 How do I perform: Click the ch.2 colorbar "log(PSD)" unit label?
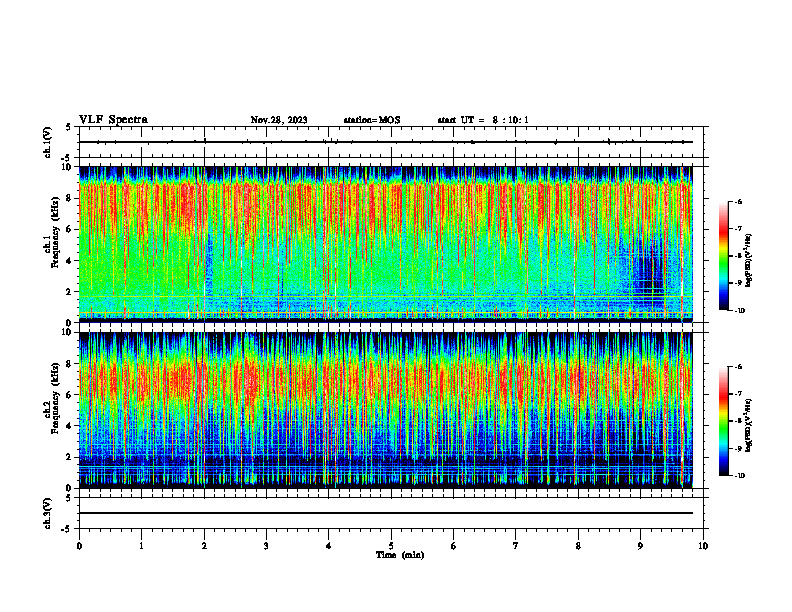click(749, 426)
